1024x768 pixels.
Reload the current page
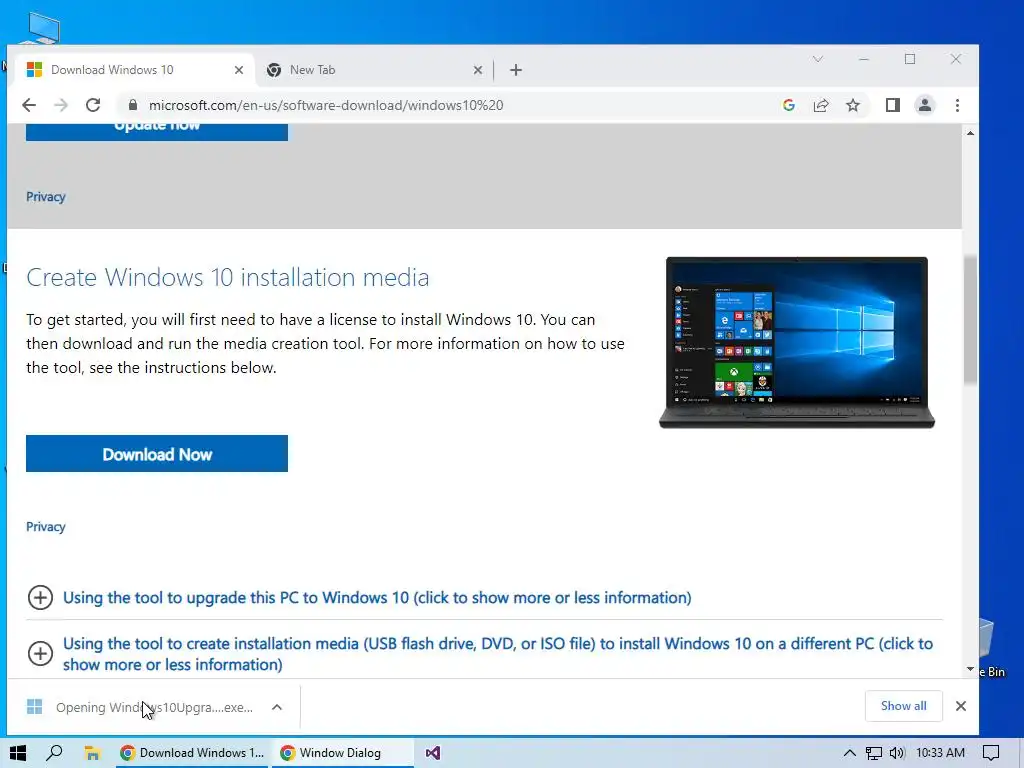click(93, 105)
